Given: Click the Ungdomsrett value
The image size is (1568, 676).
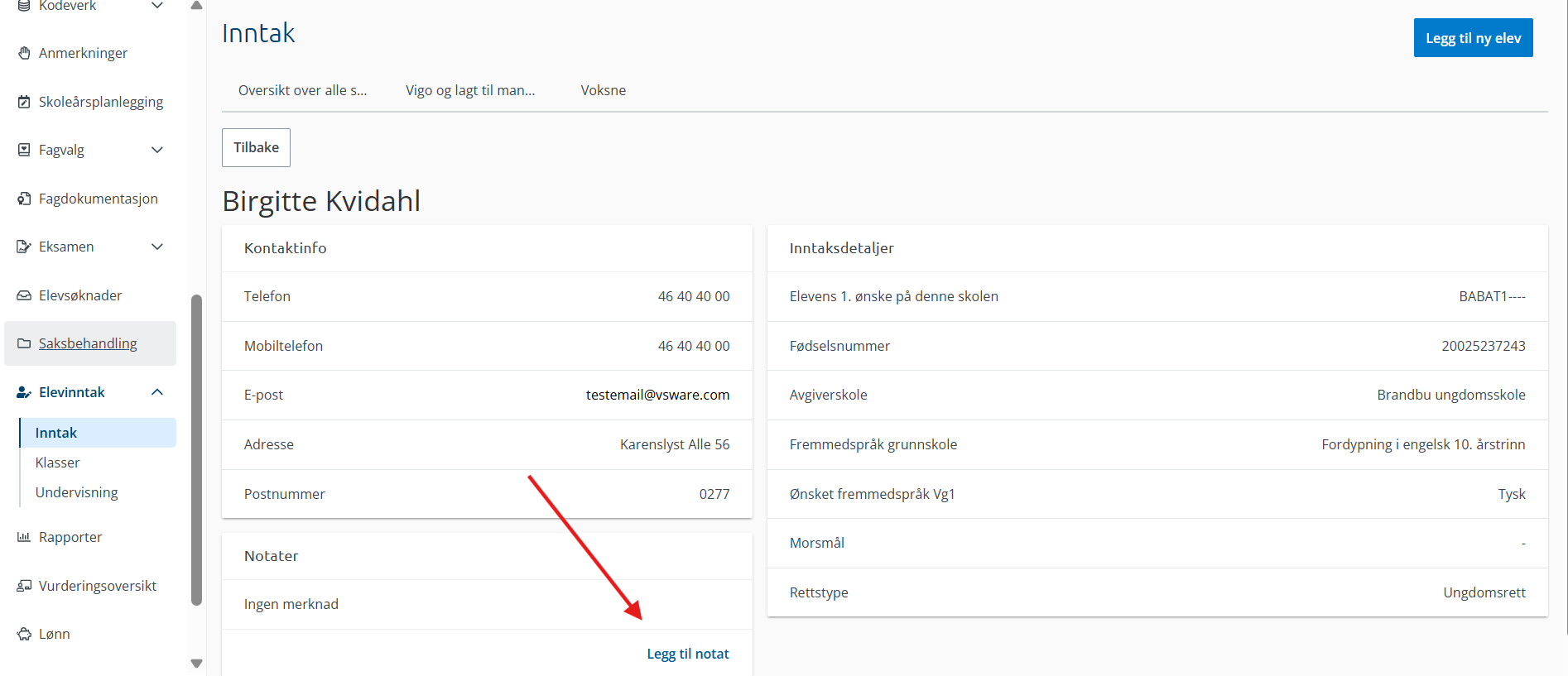Looking at the screenshot, I should [1484, 592].
